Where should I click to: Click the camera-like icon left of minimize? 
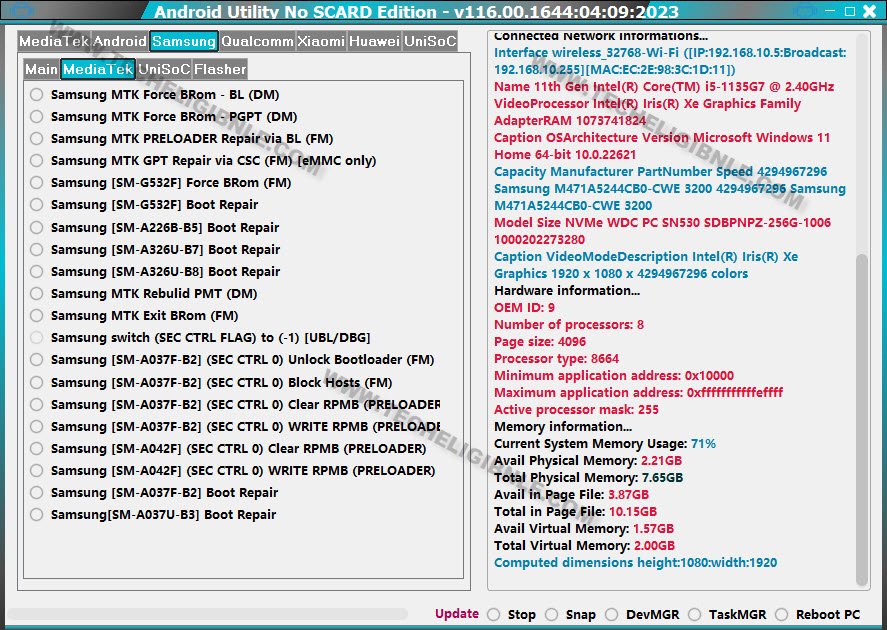[x=804, y=11]
